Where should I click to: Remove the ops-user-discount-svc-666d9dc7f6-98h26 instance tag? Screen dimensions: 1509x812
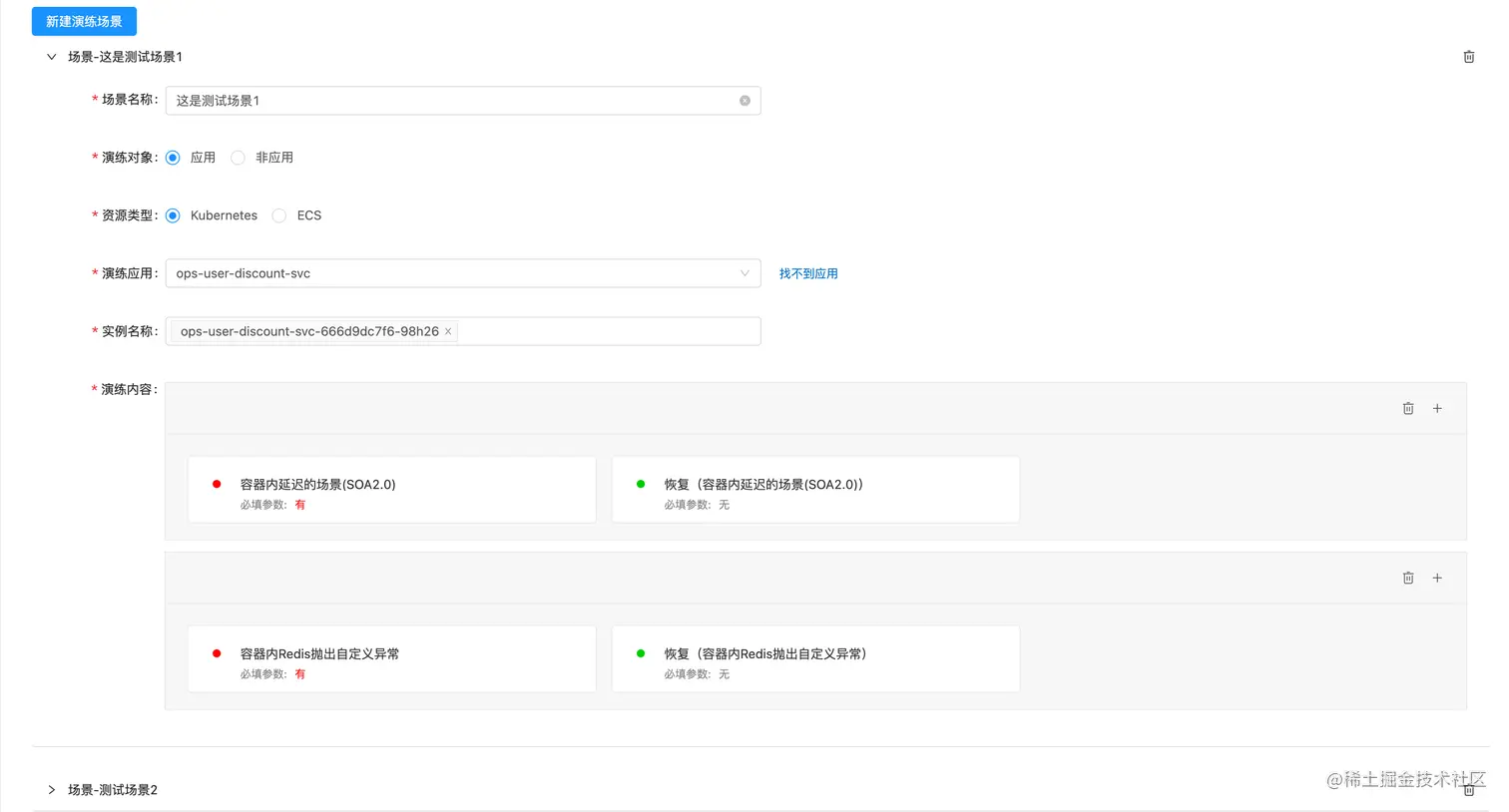pos(448,331)
